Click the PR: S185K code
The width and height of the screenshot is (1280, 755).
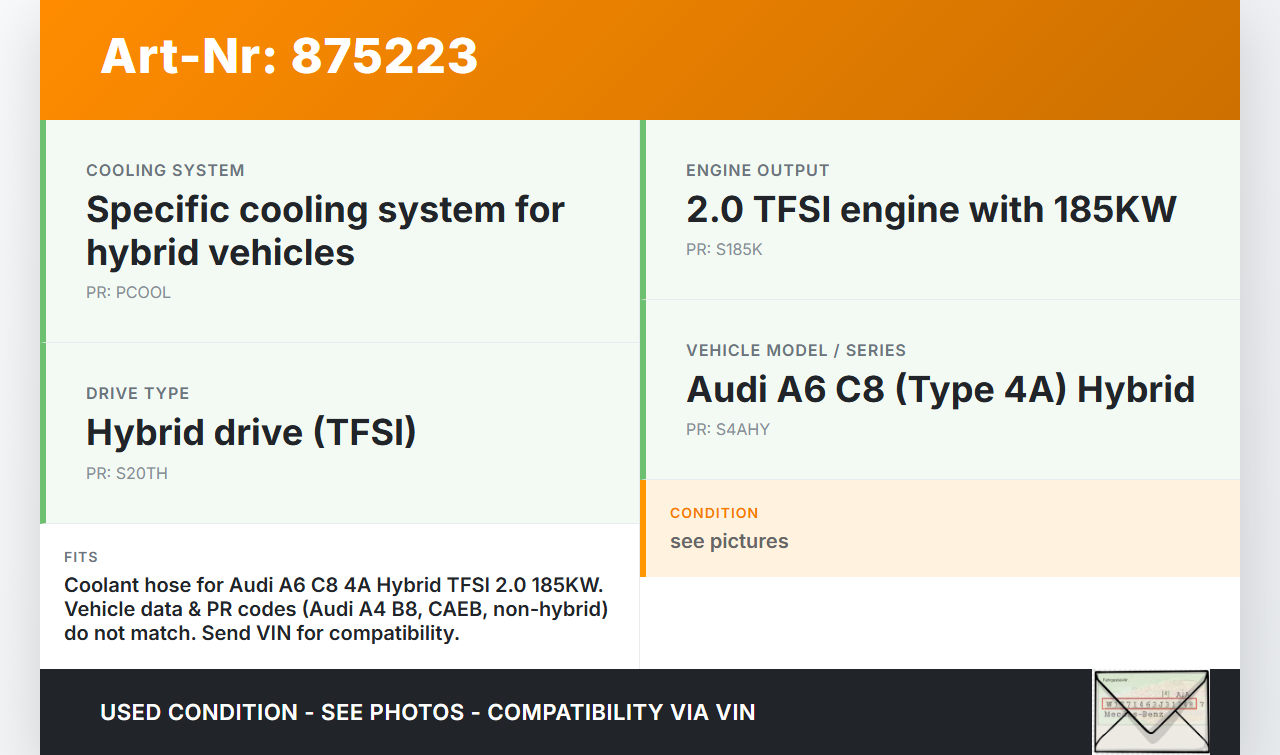click(x=724, y=249)
